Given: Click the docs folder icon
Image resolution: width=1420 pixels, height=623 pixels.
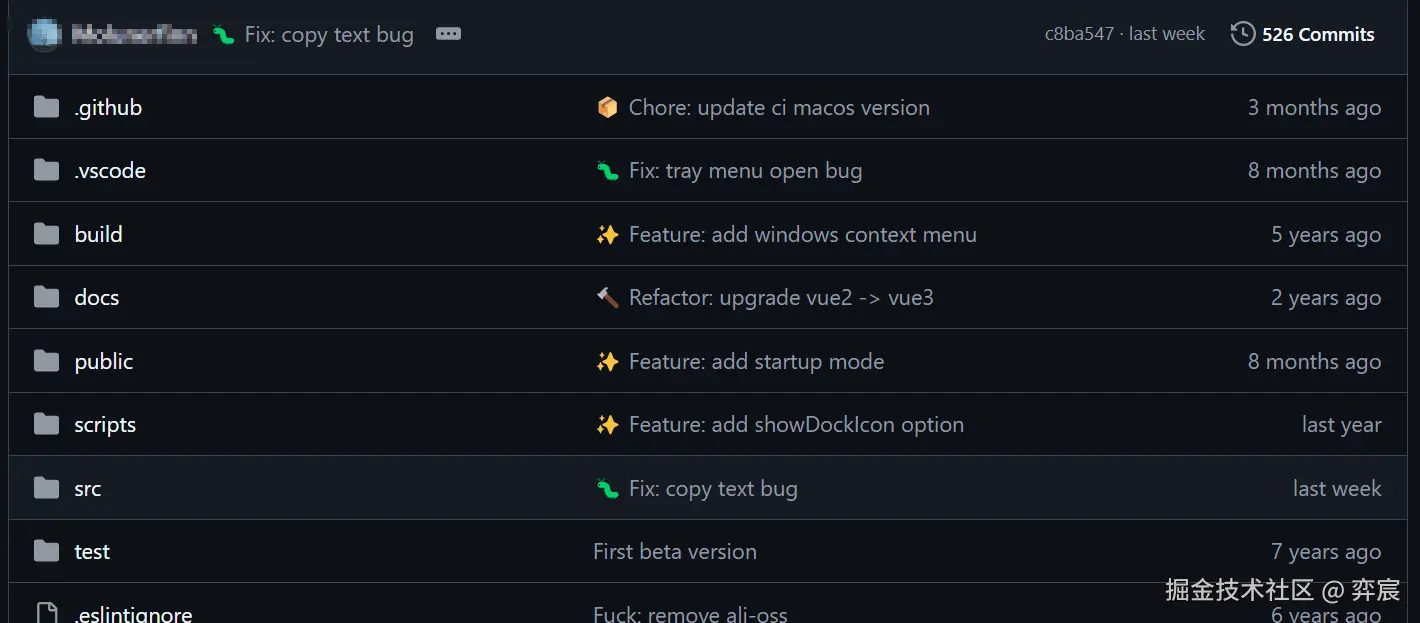Looking at the screenshot, I should [46, 298].
